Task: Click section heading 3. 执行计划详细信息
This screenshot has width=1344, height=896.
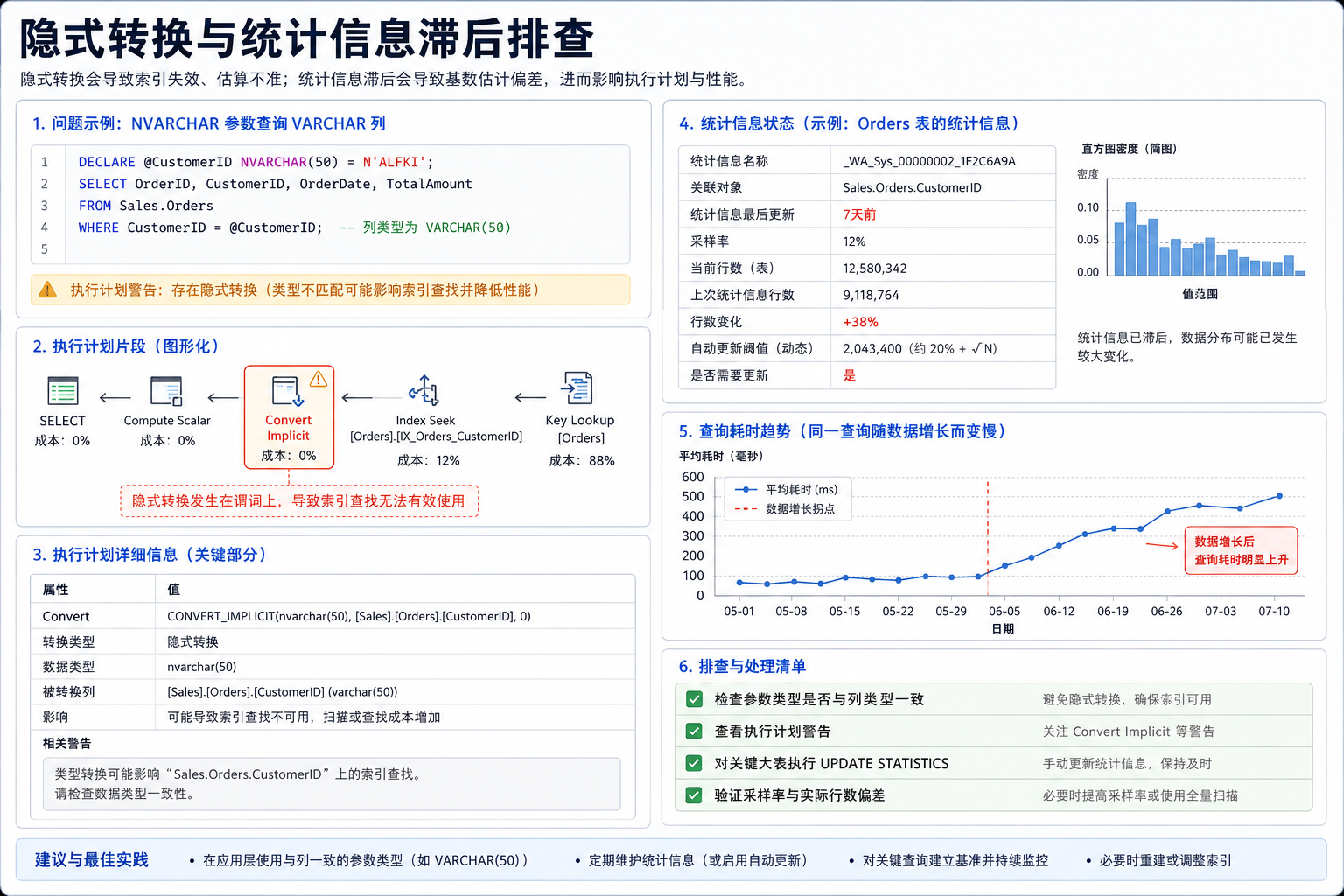Action: pyautogui.click(x=150, y=555)
